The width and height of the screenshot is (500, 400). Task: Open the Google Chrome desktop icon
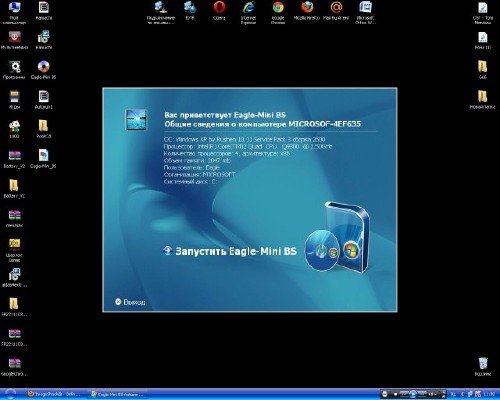coord(278,13)
